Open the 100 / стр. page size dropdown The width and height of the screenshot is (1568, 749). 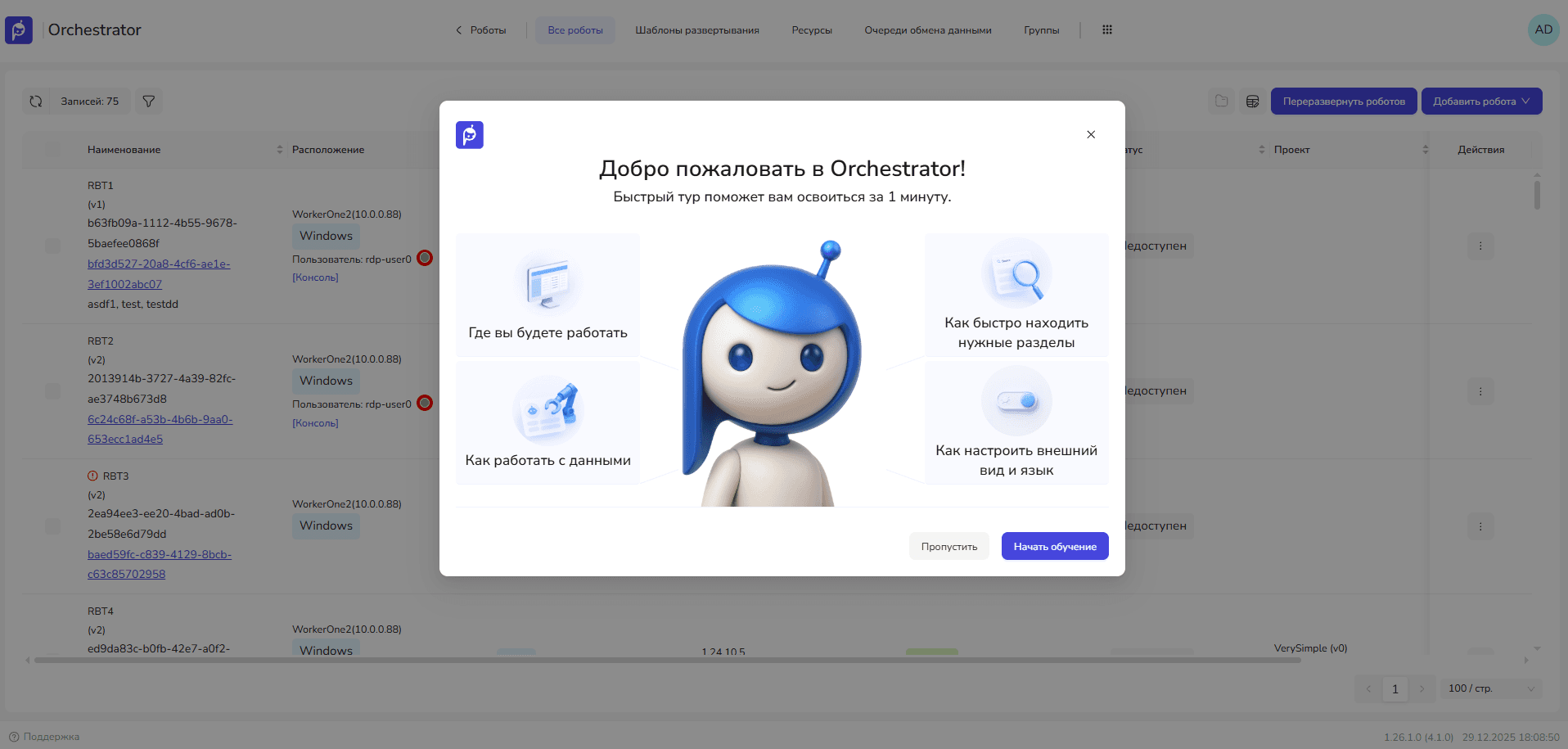(x=1491, y=688)
